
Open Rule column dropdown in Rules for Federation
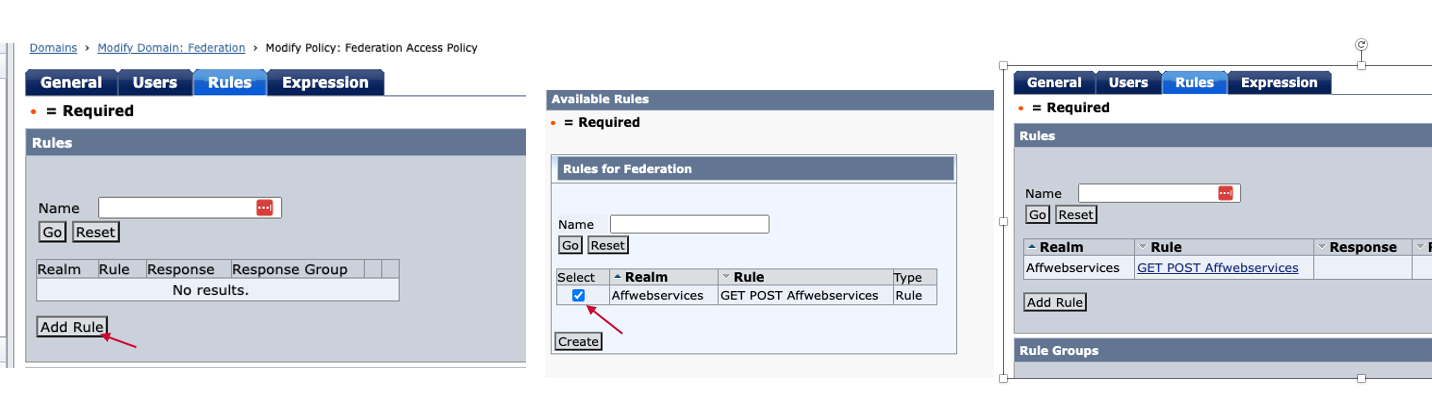pos(726,277)
